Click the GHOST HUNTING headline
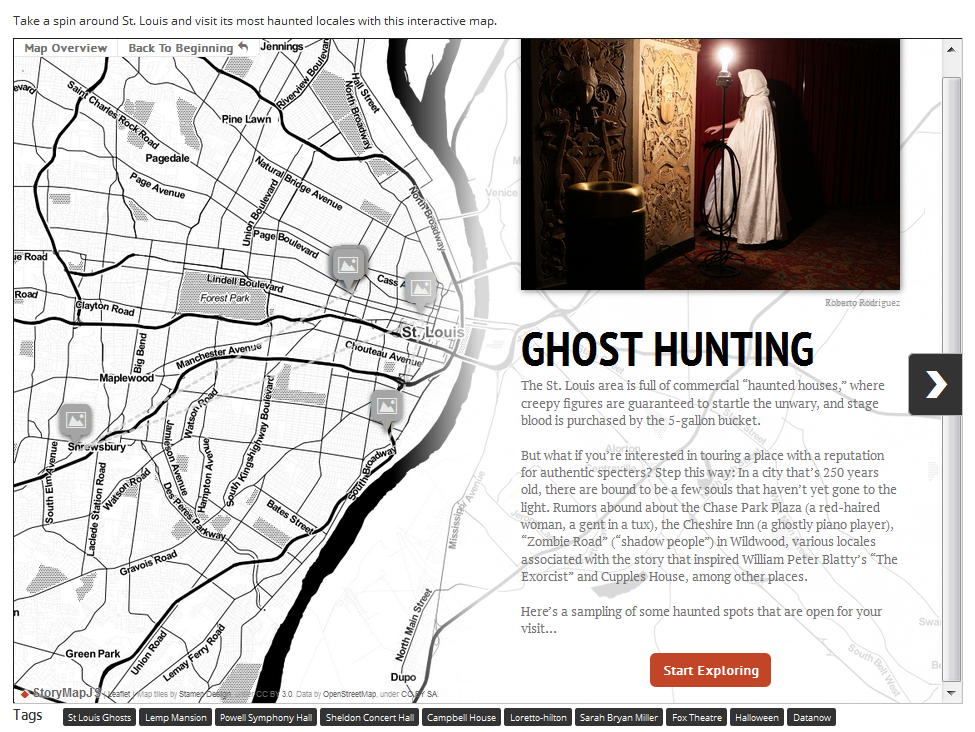Viewport: 975px width, 732px height. tap(667, 348)
